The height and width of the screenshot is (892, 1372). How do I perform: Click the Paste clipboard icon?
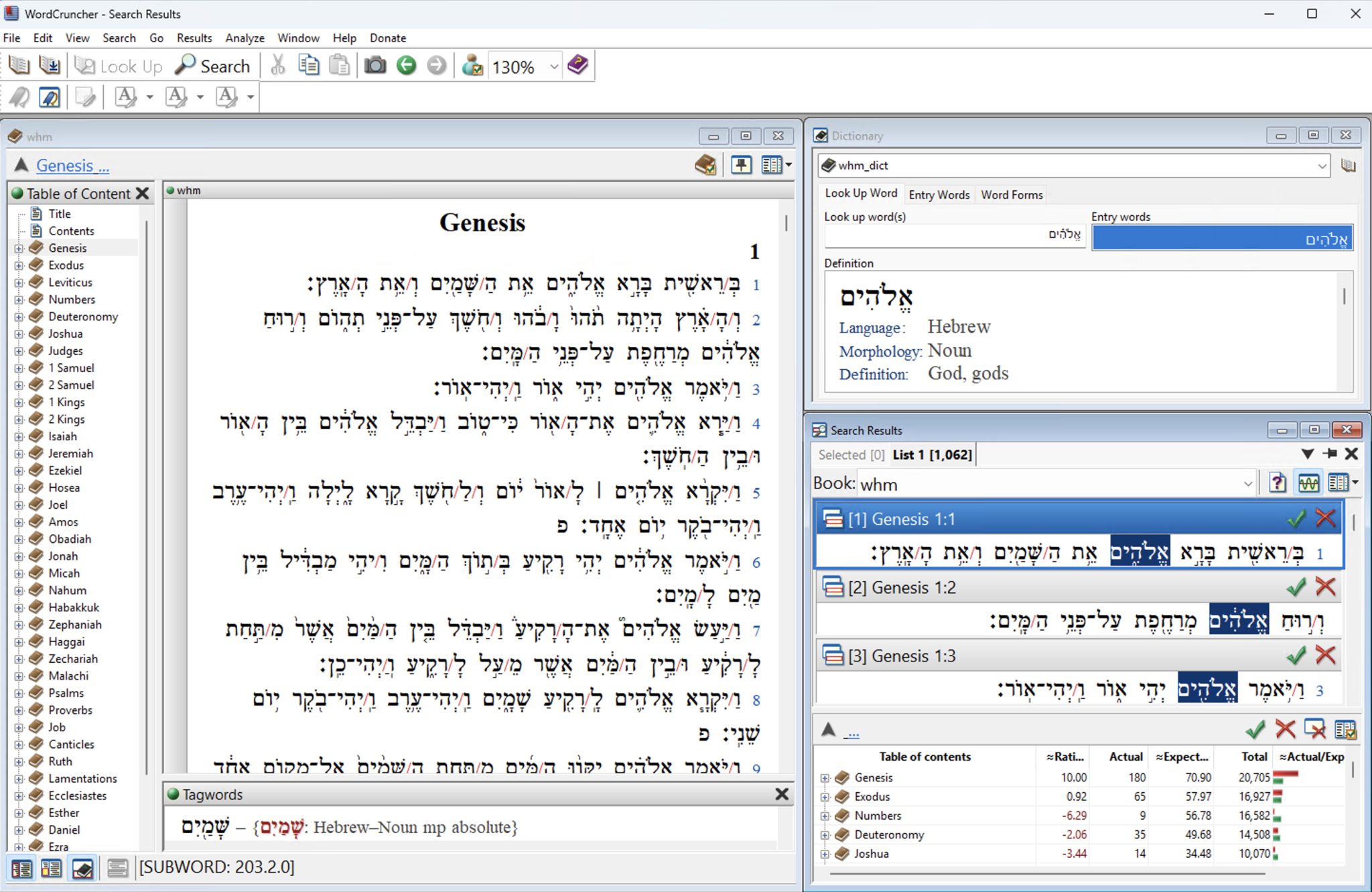coord(340,65)
